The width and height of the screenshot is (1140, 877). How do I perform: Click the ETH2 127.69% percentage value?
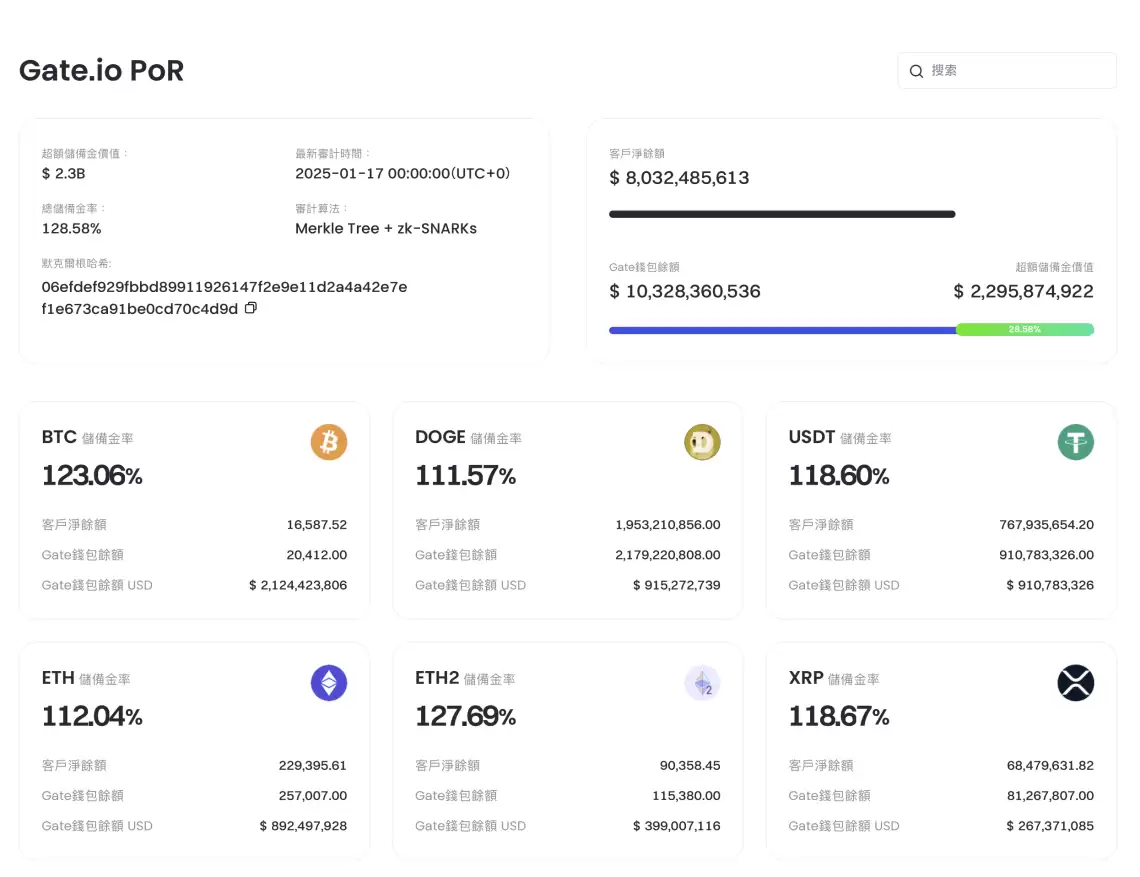pos(466,715)
